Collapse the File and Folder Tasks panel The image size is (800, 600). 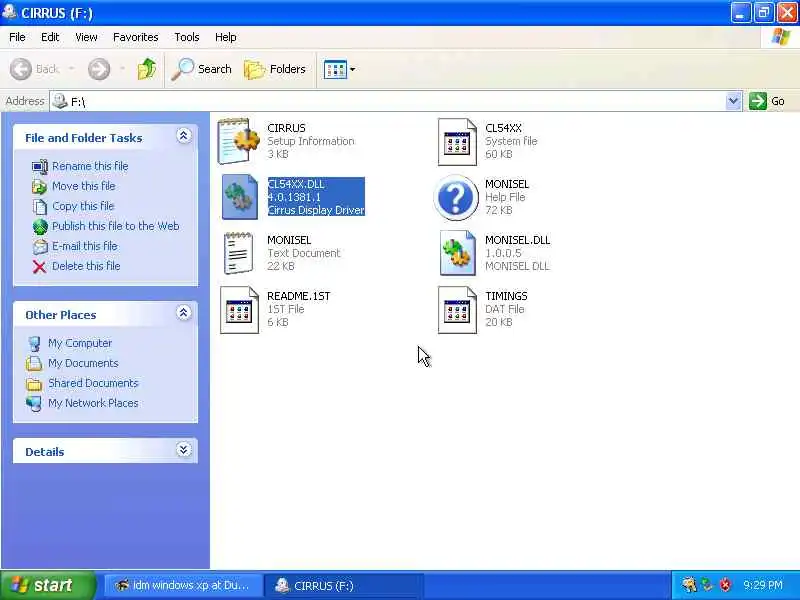click(x=184, y=136)
